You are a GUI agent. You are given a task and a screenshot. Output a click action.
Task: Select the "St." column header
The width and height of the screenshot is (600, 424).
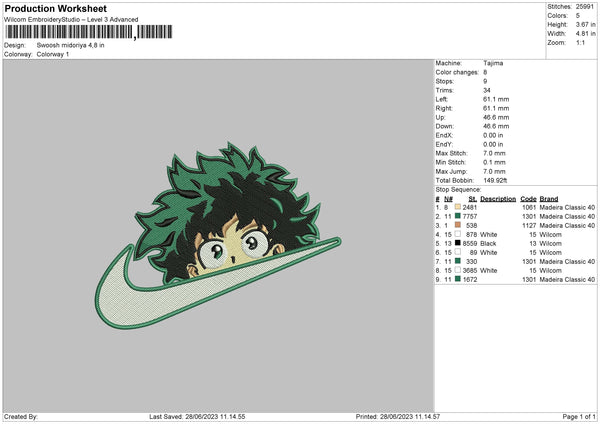click(x=473, y=199)
